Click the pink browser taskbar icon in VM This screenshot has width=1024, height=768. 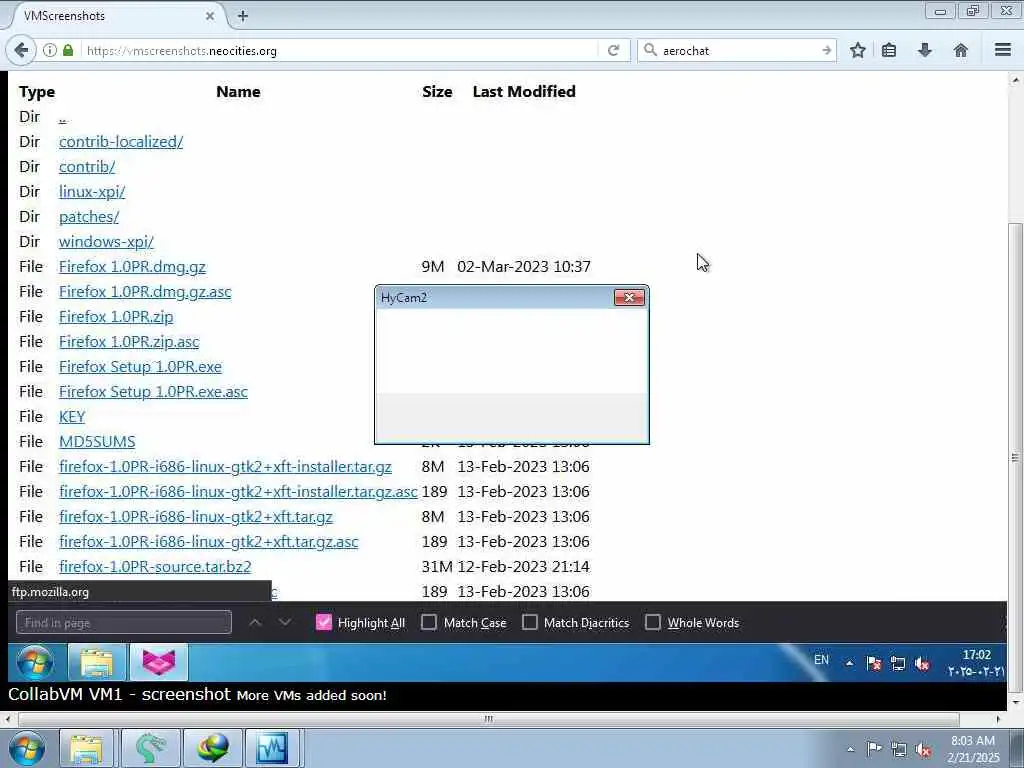point(159,662)
